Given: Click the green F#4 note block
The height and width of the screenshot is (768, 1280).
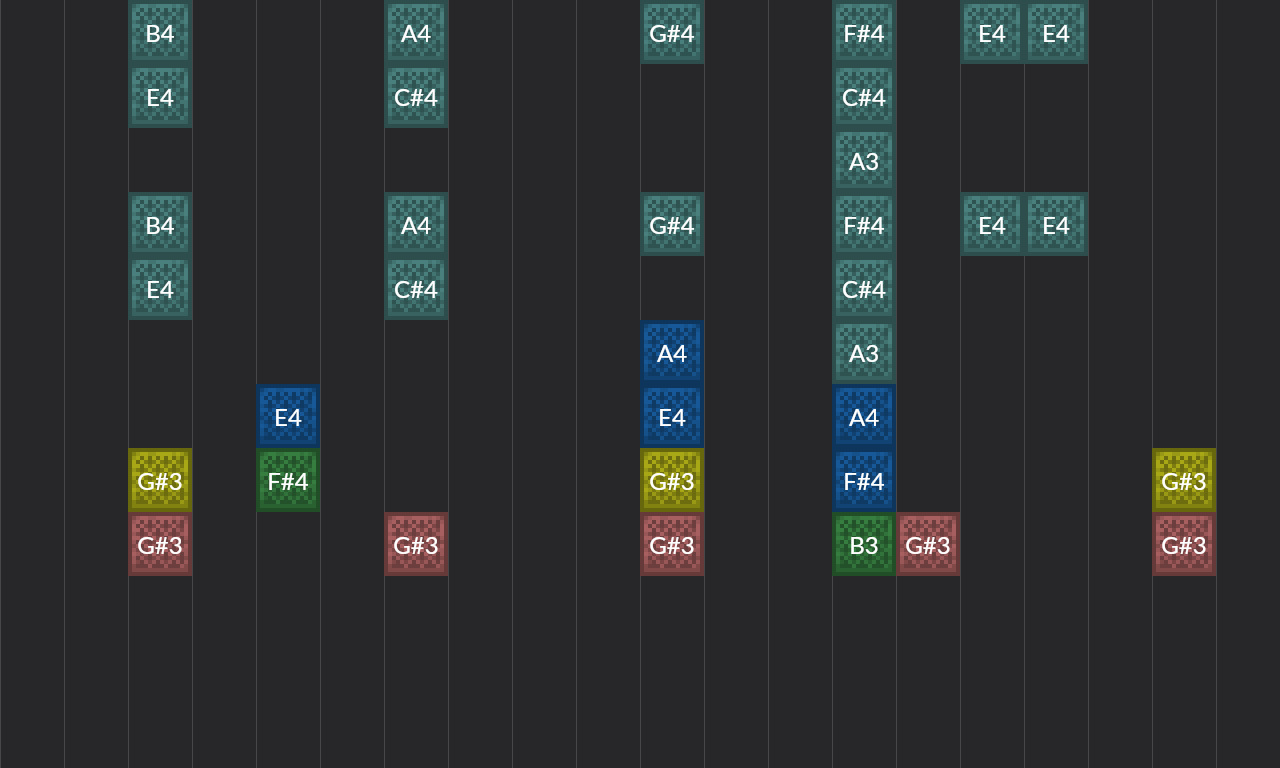Looking at the screenshot, I should click(x=288, y=481).
